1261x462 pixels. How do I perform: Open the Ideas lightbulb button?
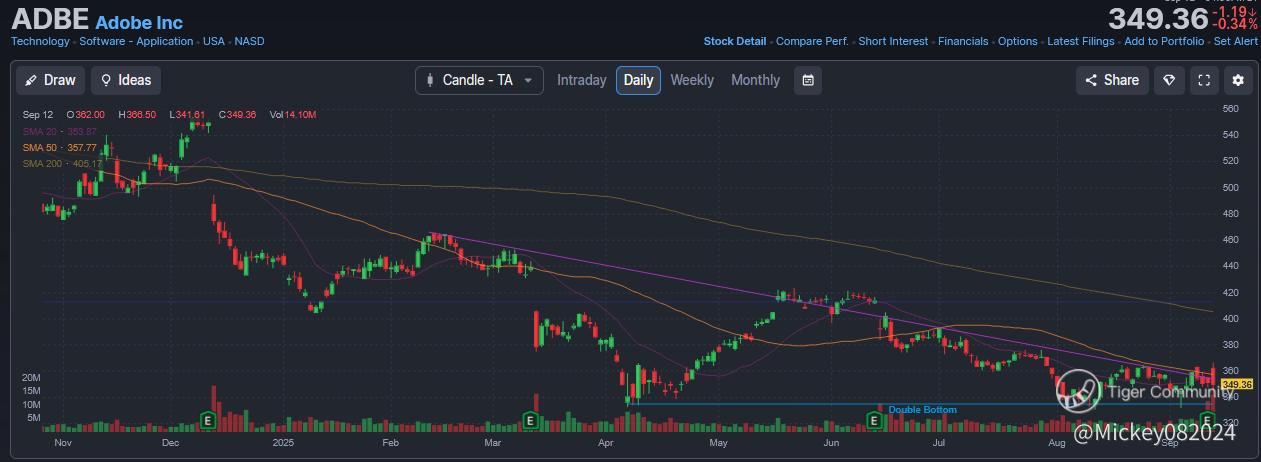click(x=125, y=80)
